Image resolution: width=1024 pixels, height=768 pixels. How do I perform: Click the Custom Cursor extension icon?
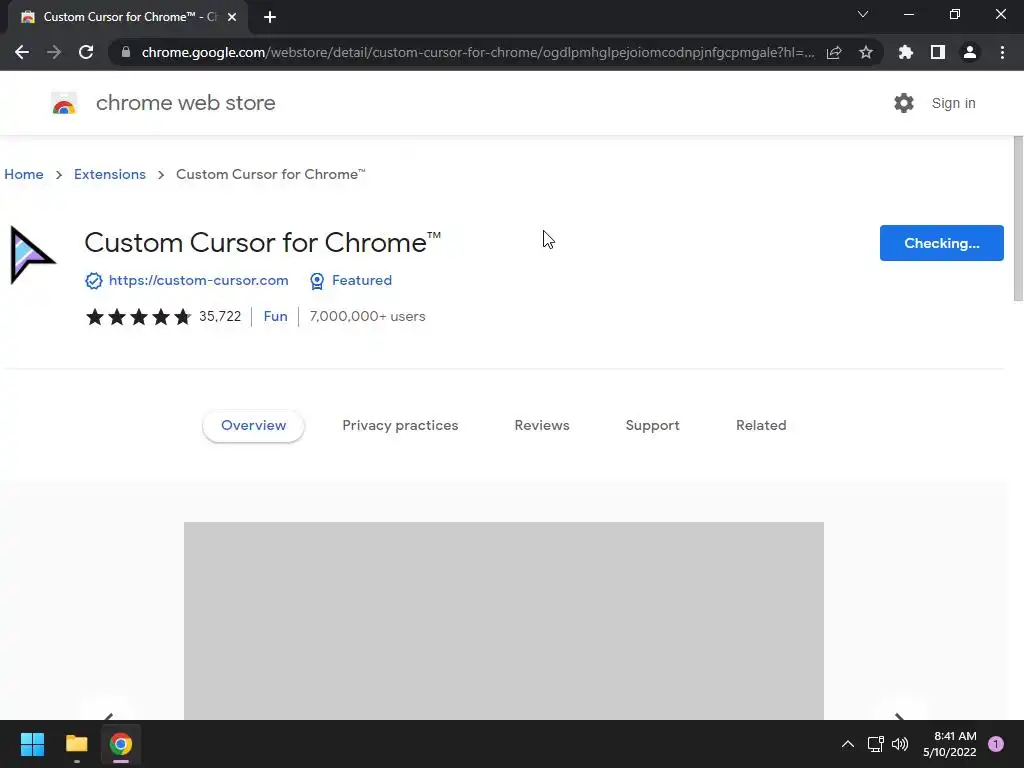coord(32,255)
